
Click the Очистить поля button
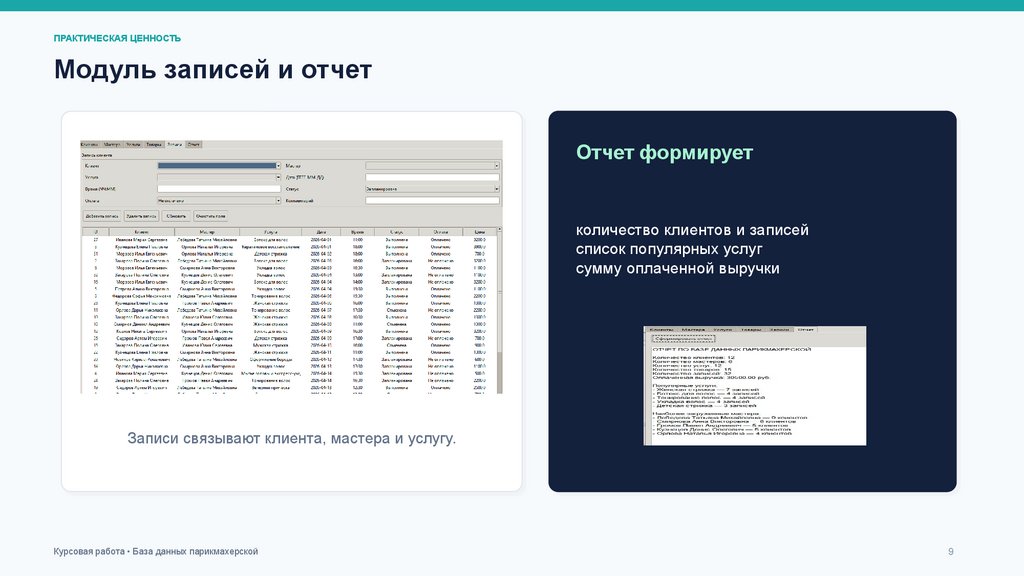[210, 216]
